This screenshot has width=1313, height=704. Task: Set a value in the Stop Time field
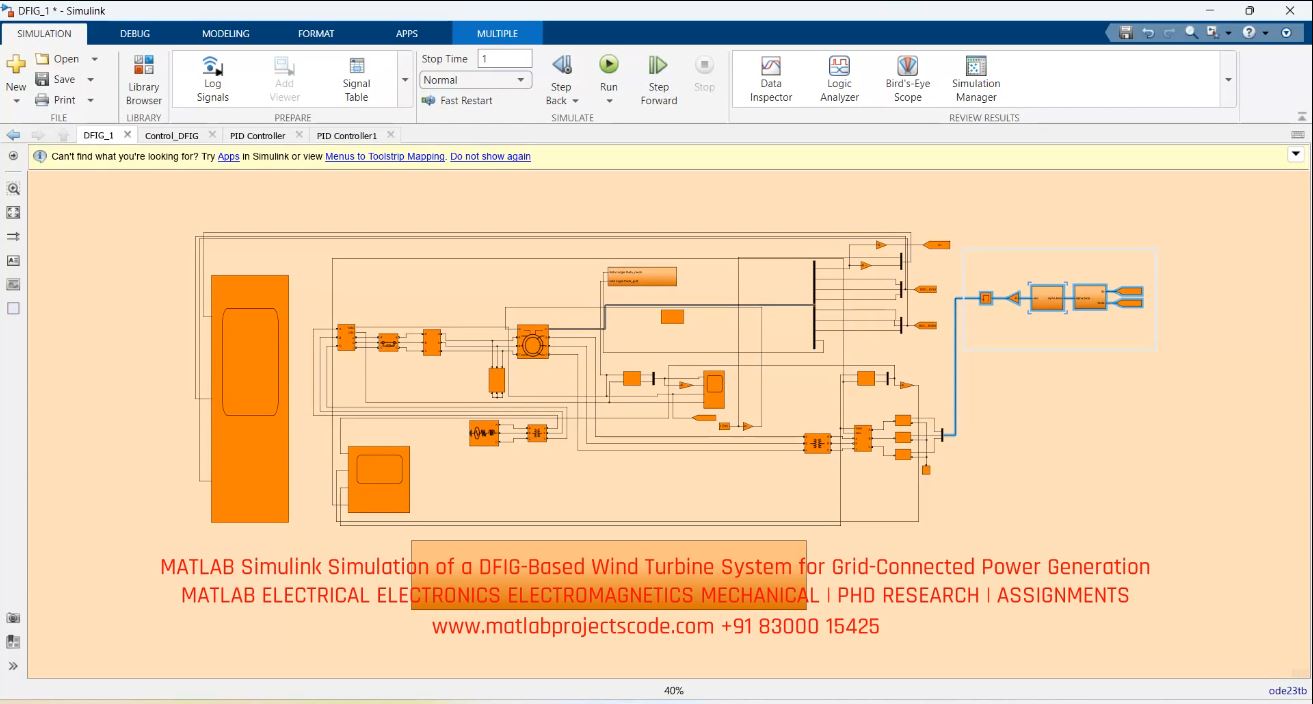coord(505,58)
